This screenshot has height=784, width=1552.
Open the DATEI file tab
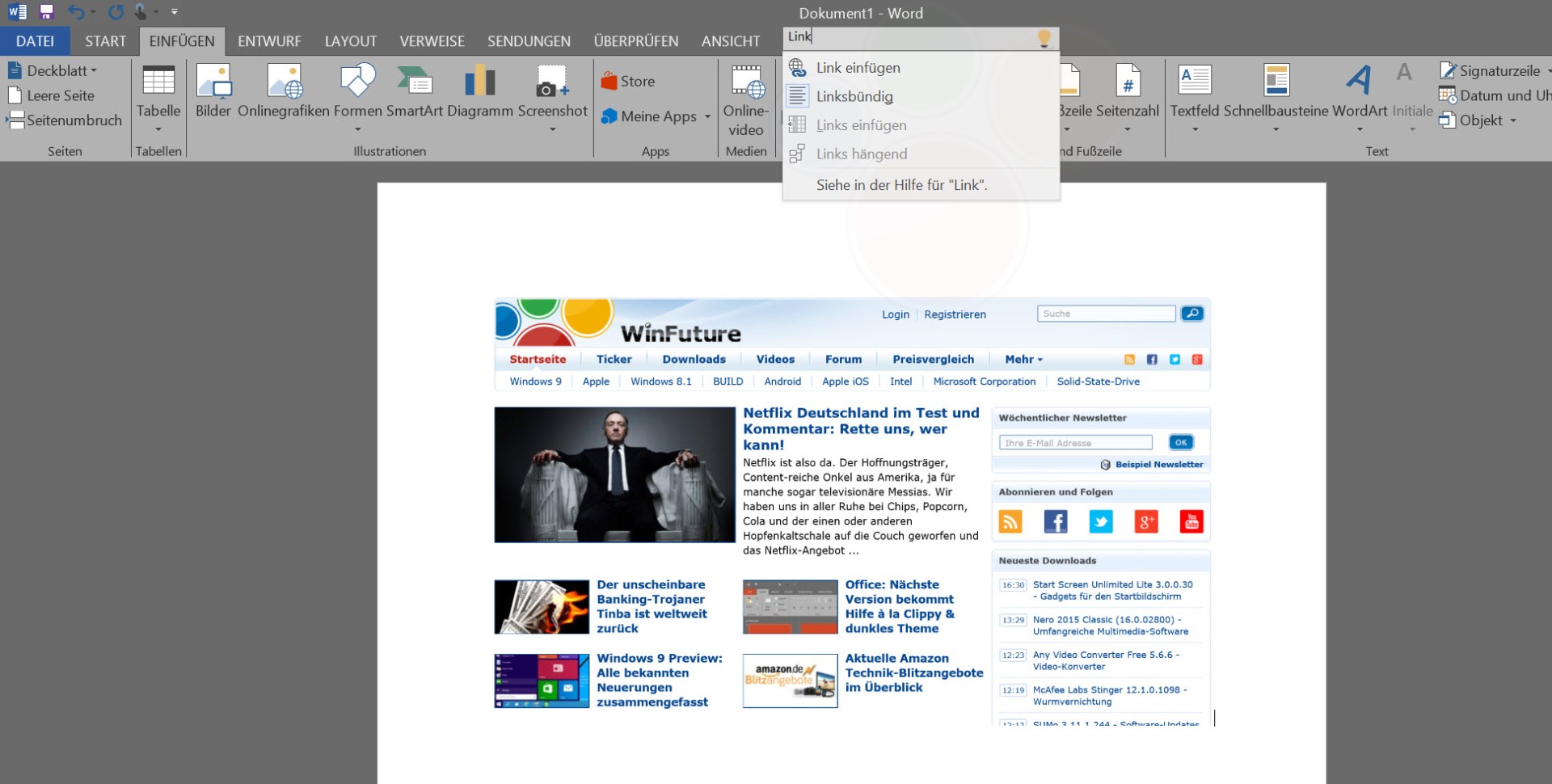click(35, 41)
